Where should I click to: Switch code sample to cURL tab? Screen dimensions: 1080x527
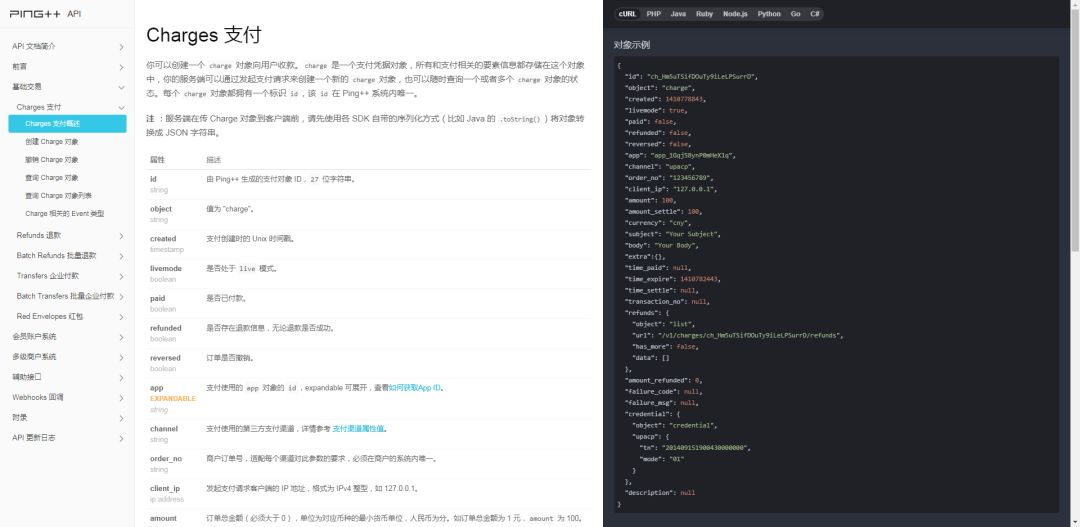tap(627, 14)
